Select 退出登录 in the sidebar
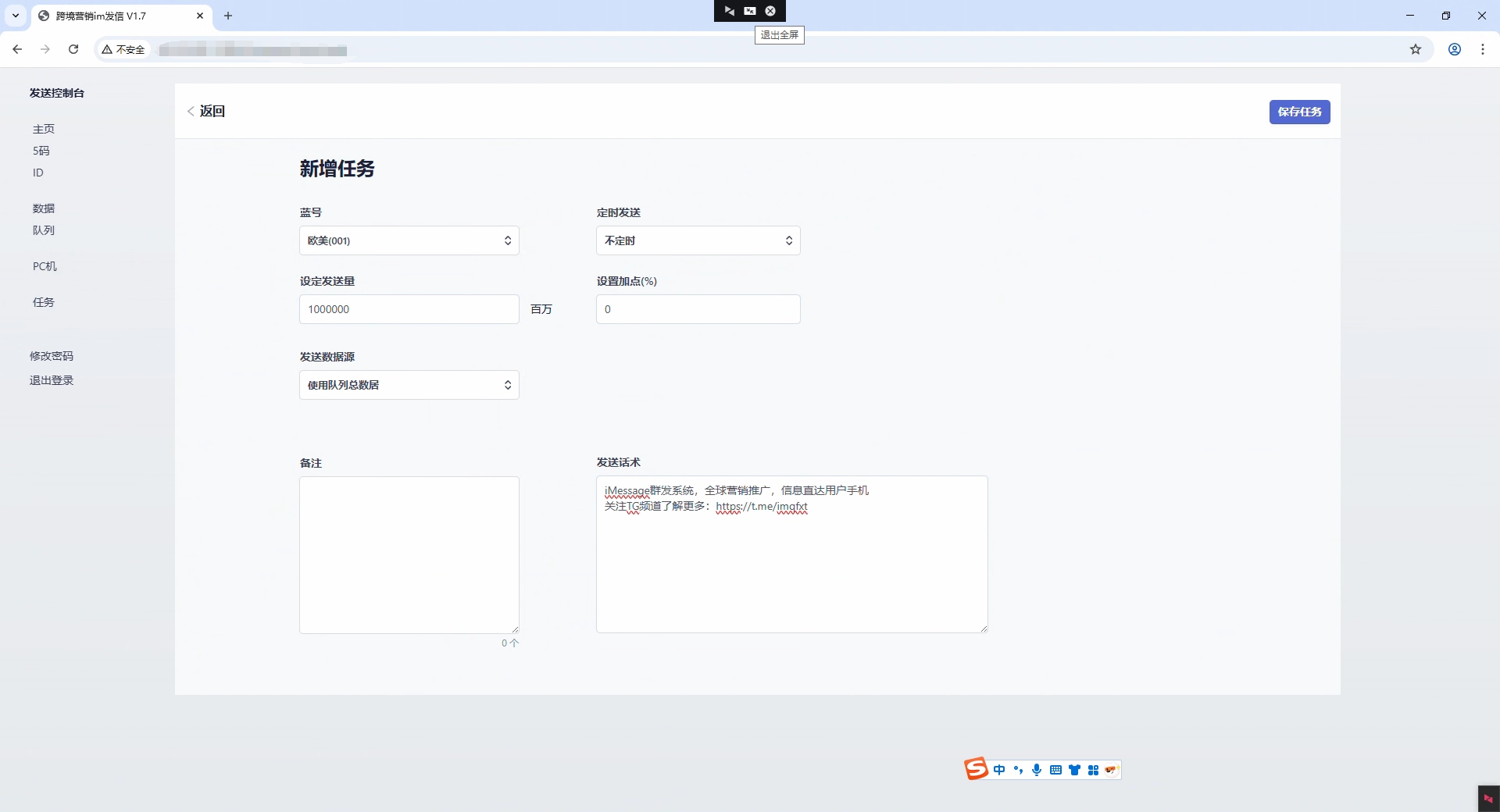The width and height of the screenshot is (1500, 812). [52, 380]
